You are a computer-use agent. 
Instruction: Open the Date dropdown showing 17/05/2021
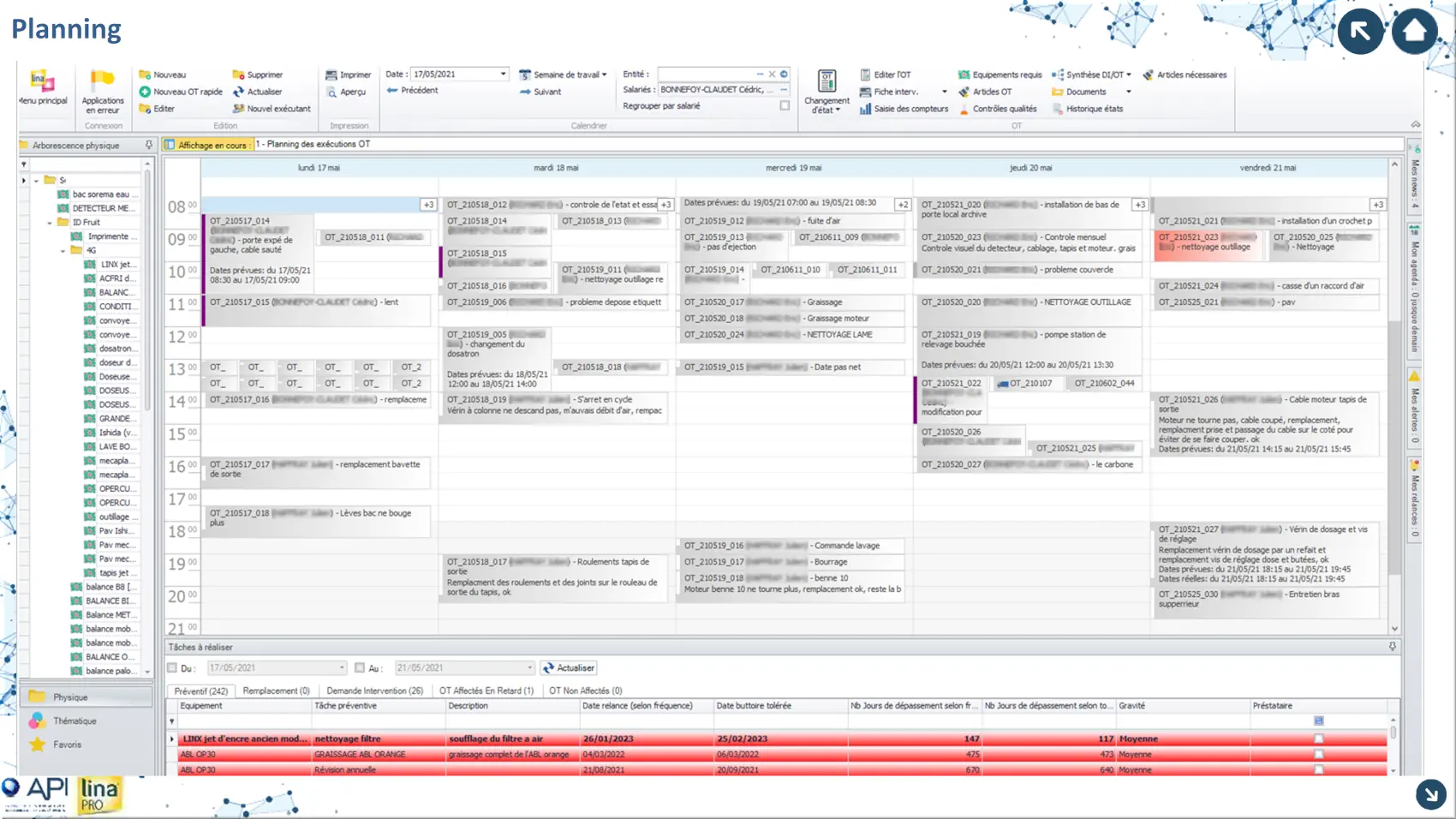point(503,75)
